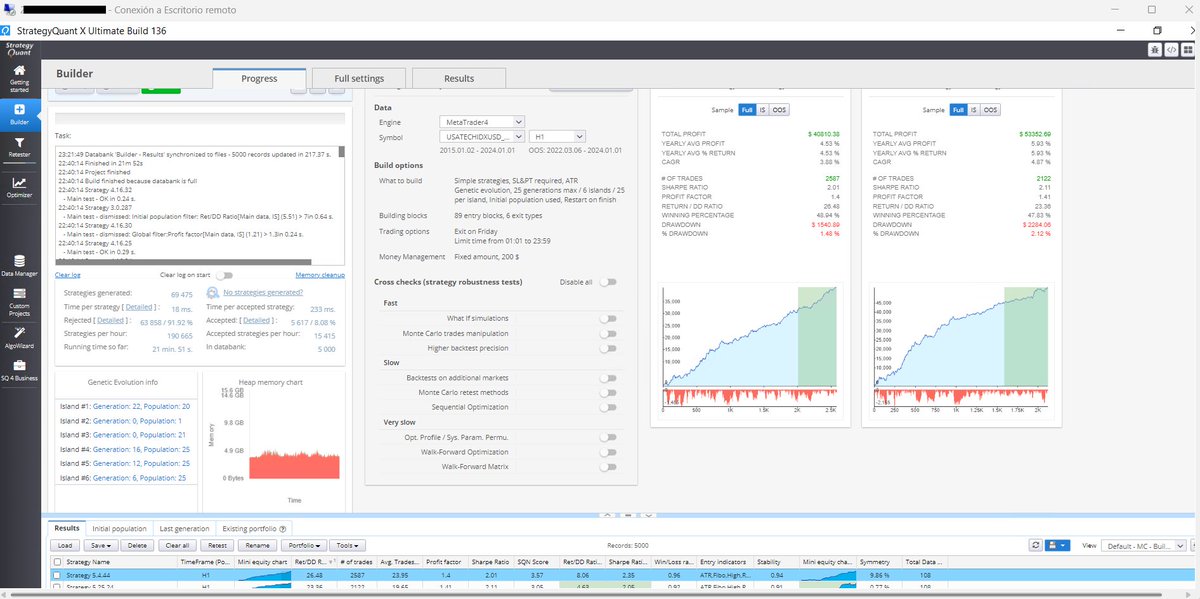Click the Island #6 generation entry
The width and height of the screenshot is (1200, 599).
pyautogui.click(x=124, y=479)
